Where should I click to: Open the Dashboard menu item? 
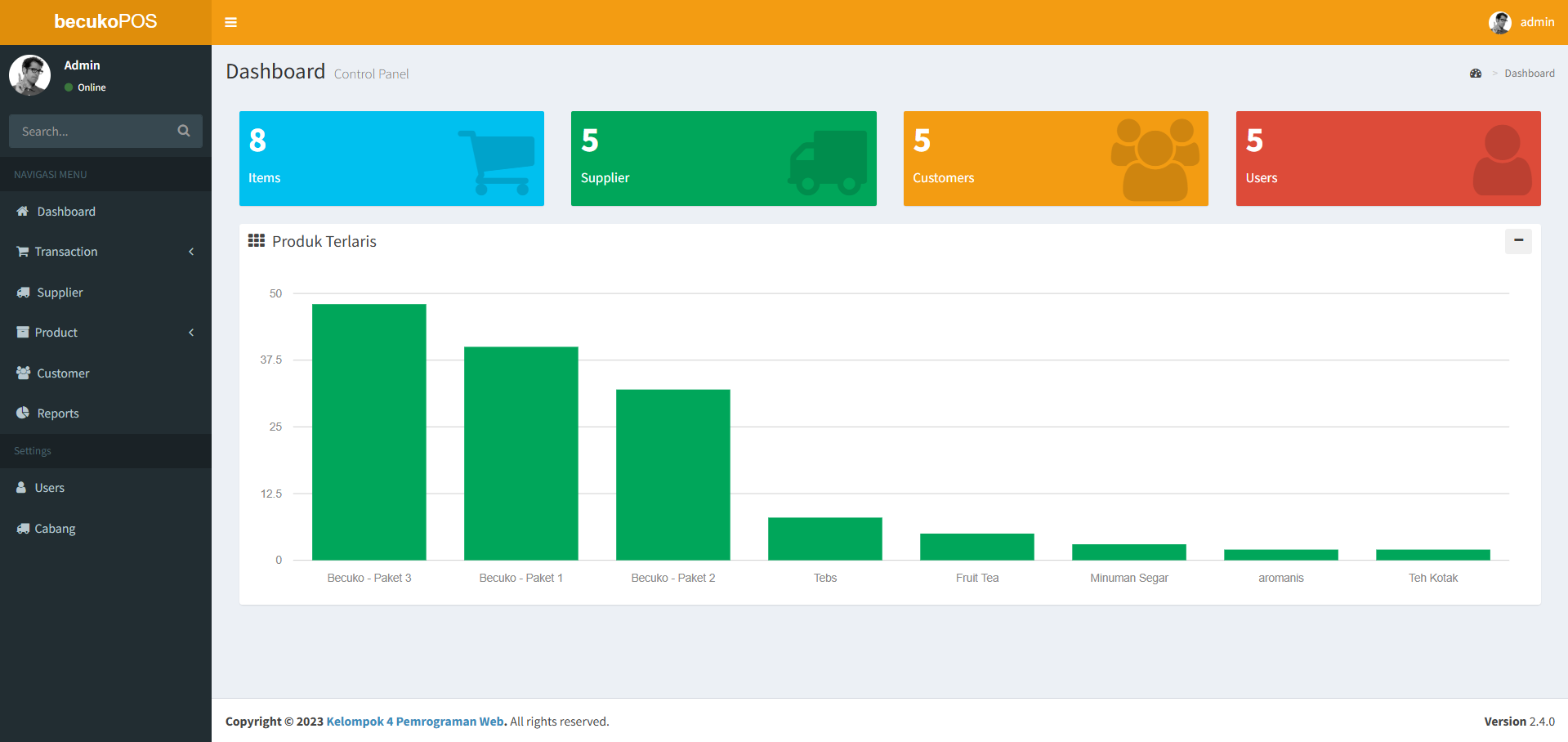click(66, 212)
